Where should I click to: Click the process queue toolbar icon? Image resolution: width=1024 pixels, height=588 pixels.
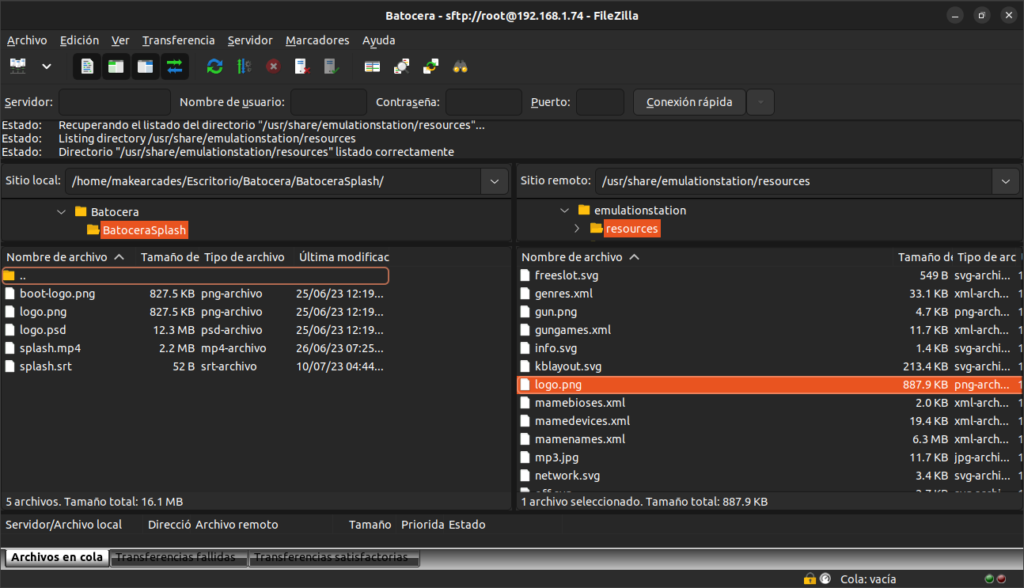click(244, 66)
